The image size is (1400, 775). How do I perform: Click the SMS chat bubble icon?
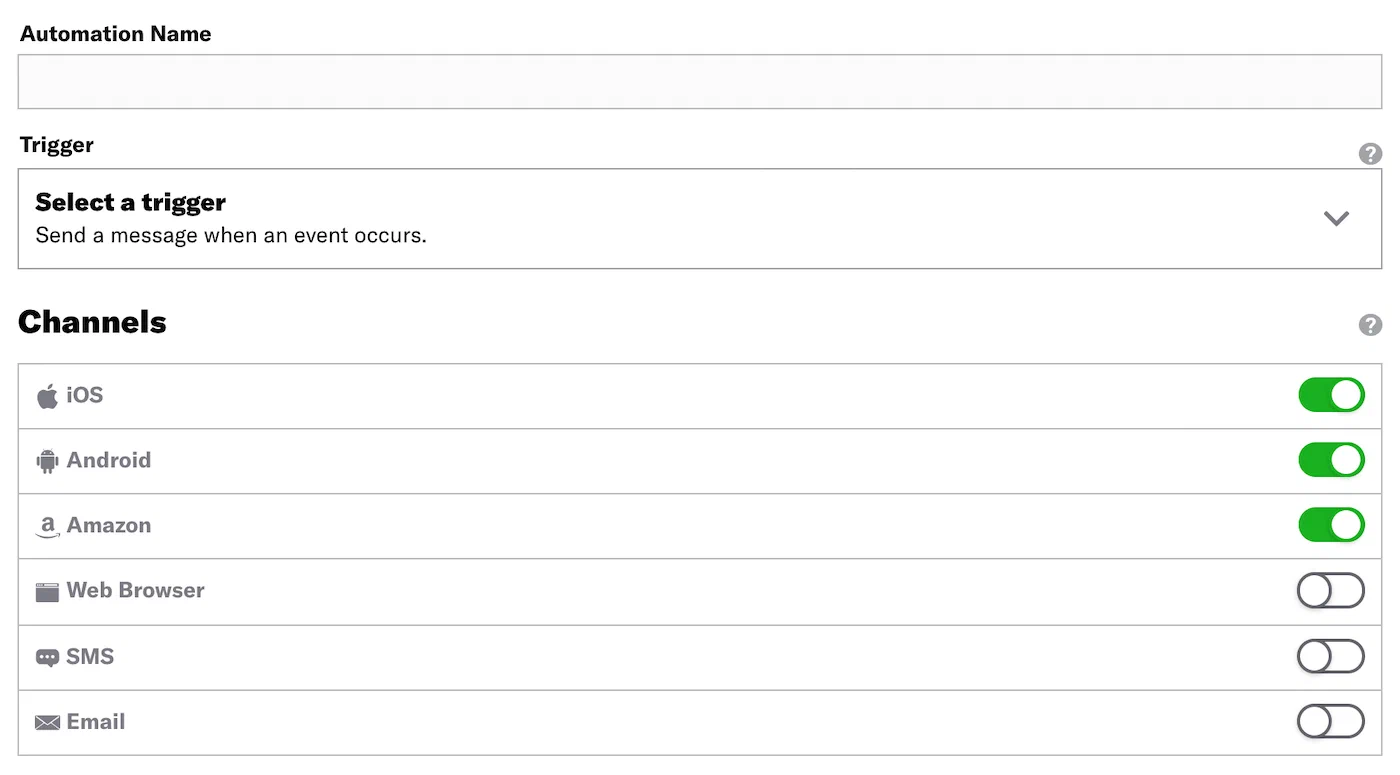click(46, 656)
